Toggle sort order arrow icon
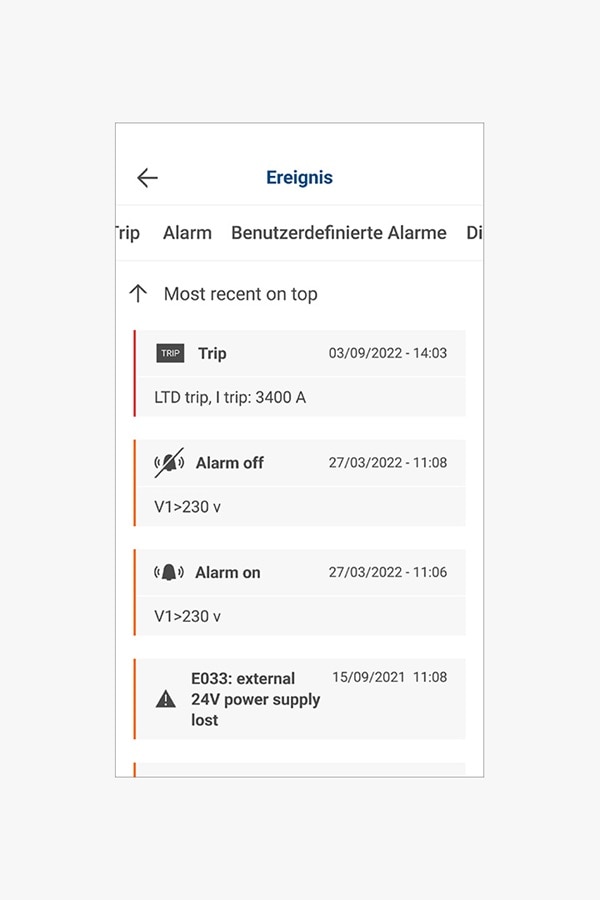 click(x=138, y=294)
